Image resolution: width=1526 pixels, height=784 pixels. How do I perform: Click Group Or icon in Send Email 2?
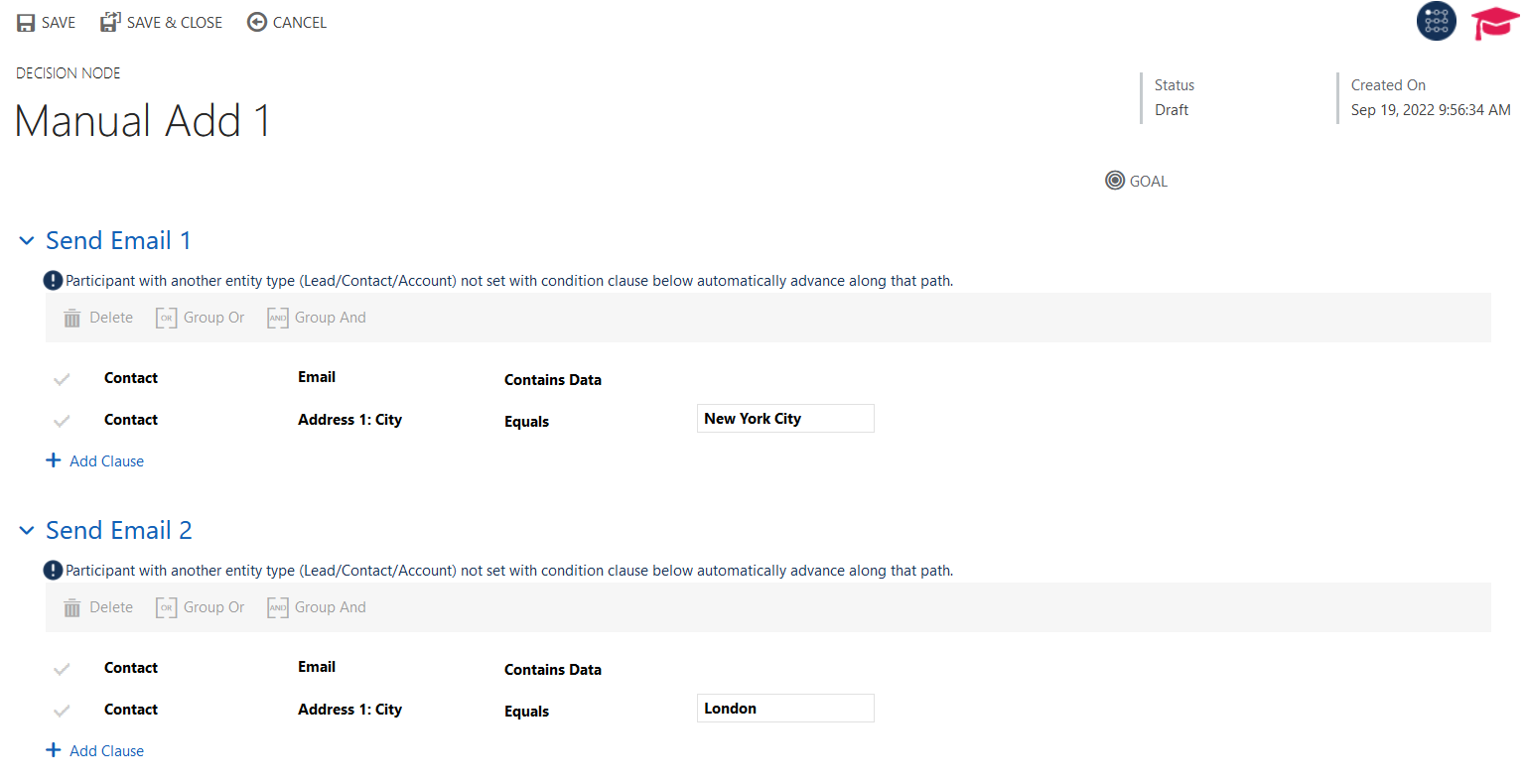point(167,607)
